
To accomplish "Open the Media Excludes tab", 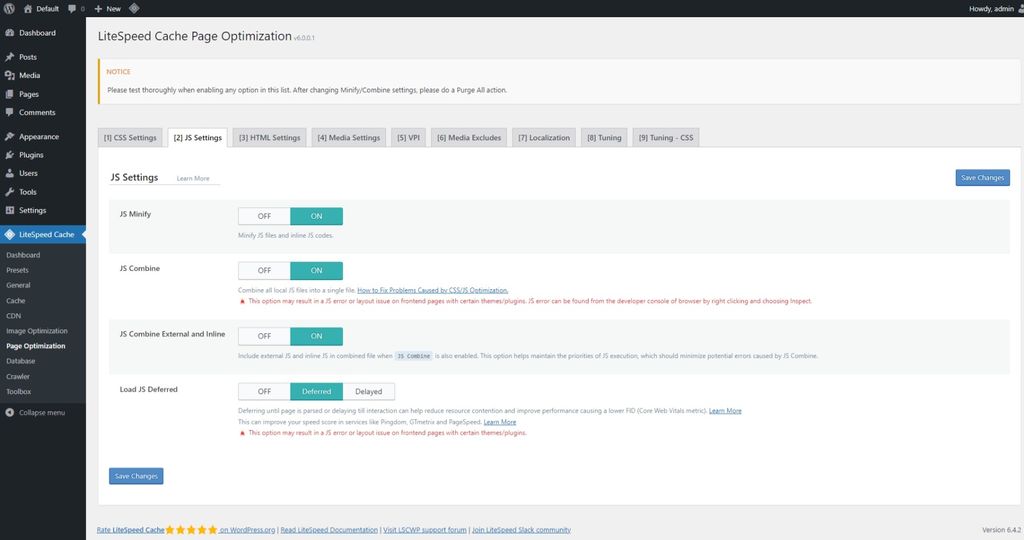I will coord(469,138).
